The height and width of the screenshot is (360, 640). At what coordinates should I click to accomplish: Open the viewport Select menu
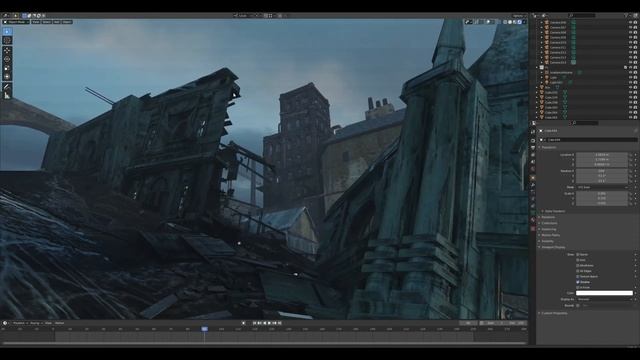pos(47,22)
